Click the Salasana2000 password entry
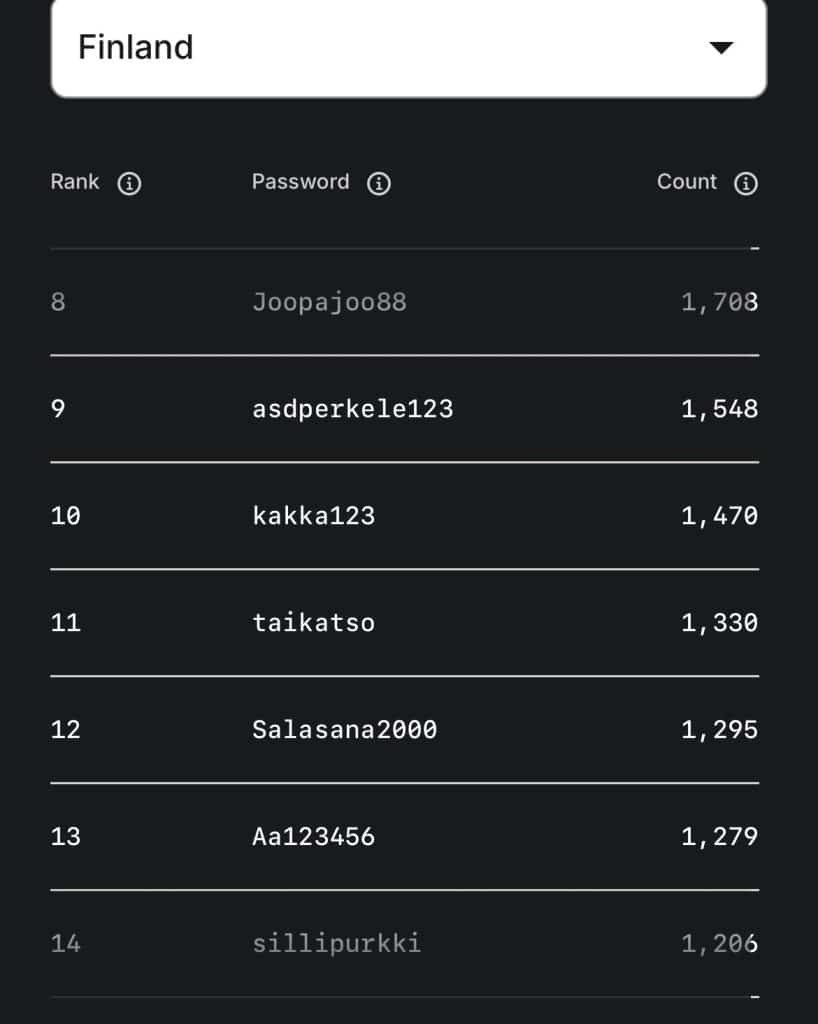 [344, 730]
